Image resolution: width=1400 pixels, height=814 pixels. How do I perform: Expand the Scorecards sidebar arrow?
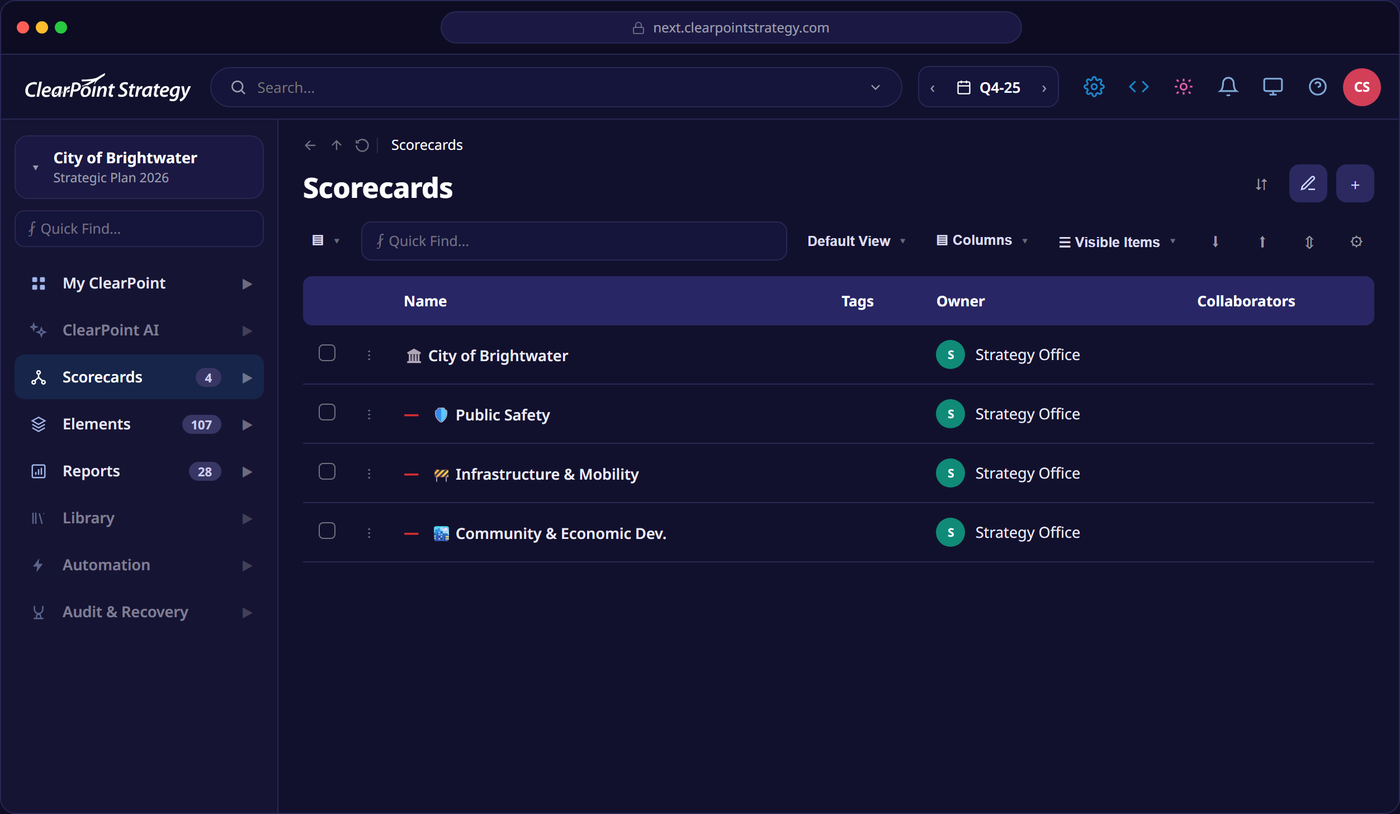click(x=247, y=378)
